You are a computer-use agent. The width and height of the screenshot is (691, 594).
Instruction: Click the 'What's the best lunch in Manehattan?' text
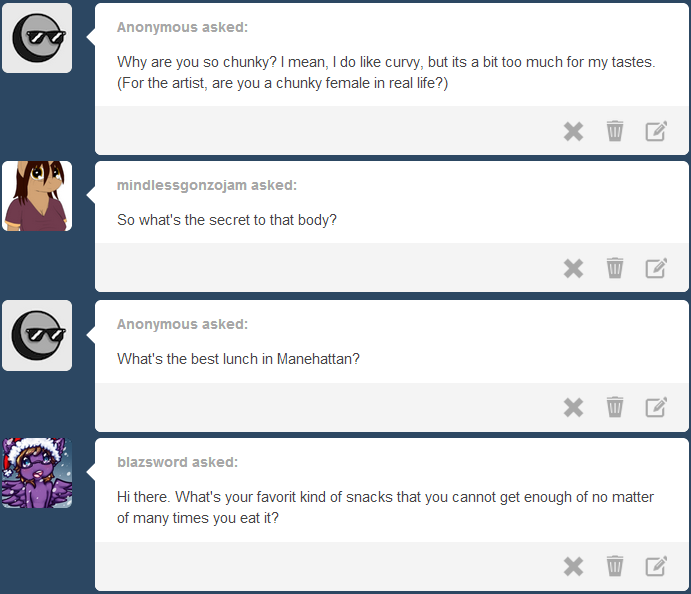pos(238,359)
